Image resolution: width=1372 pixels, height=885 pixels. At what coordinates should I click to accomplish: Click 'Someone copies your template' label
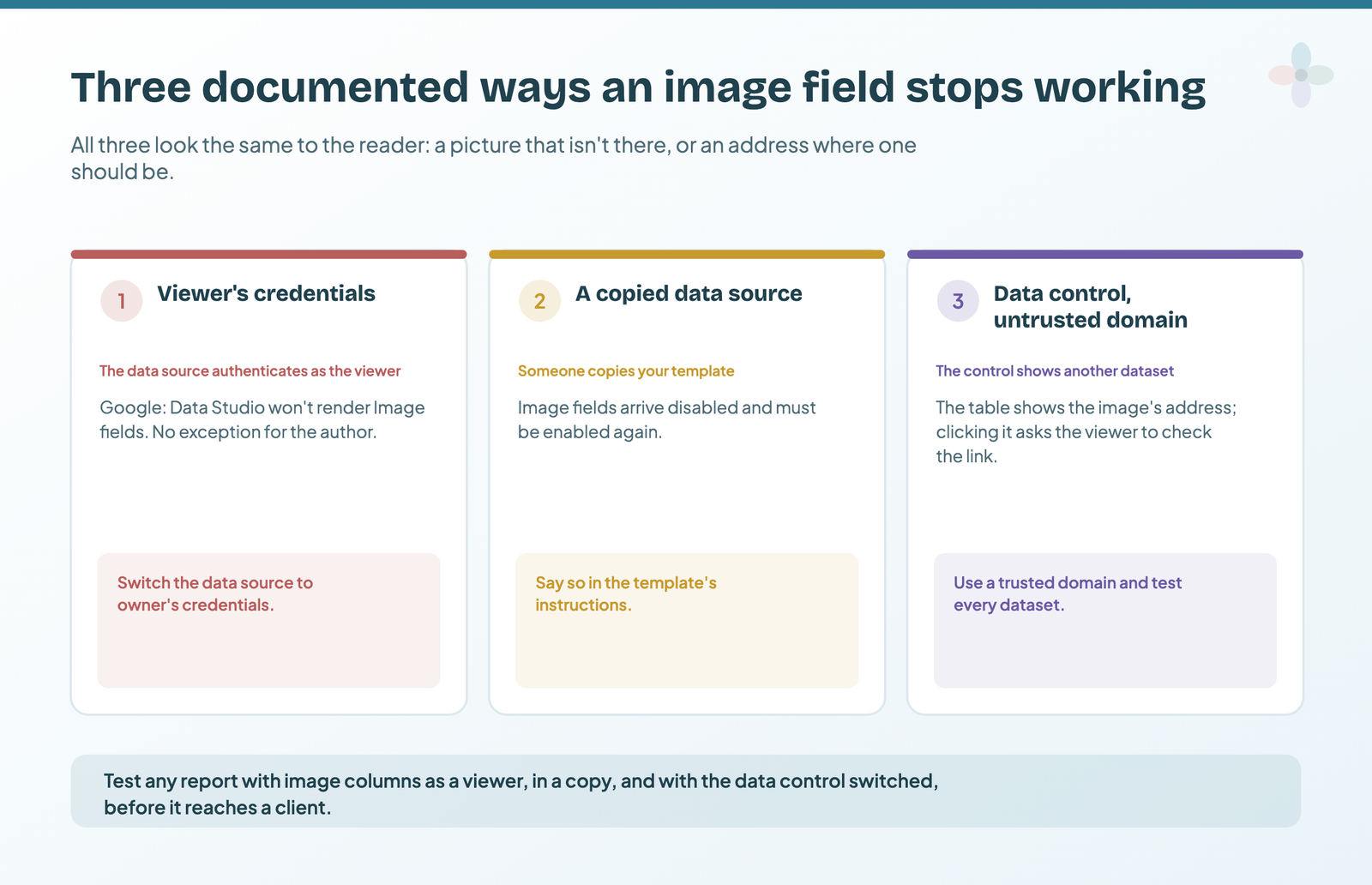tap(626, 370)
